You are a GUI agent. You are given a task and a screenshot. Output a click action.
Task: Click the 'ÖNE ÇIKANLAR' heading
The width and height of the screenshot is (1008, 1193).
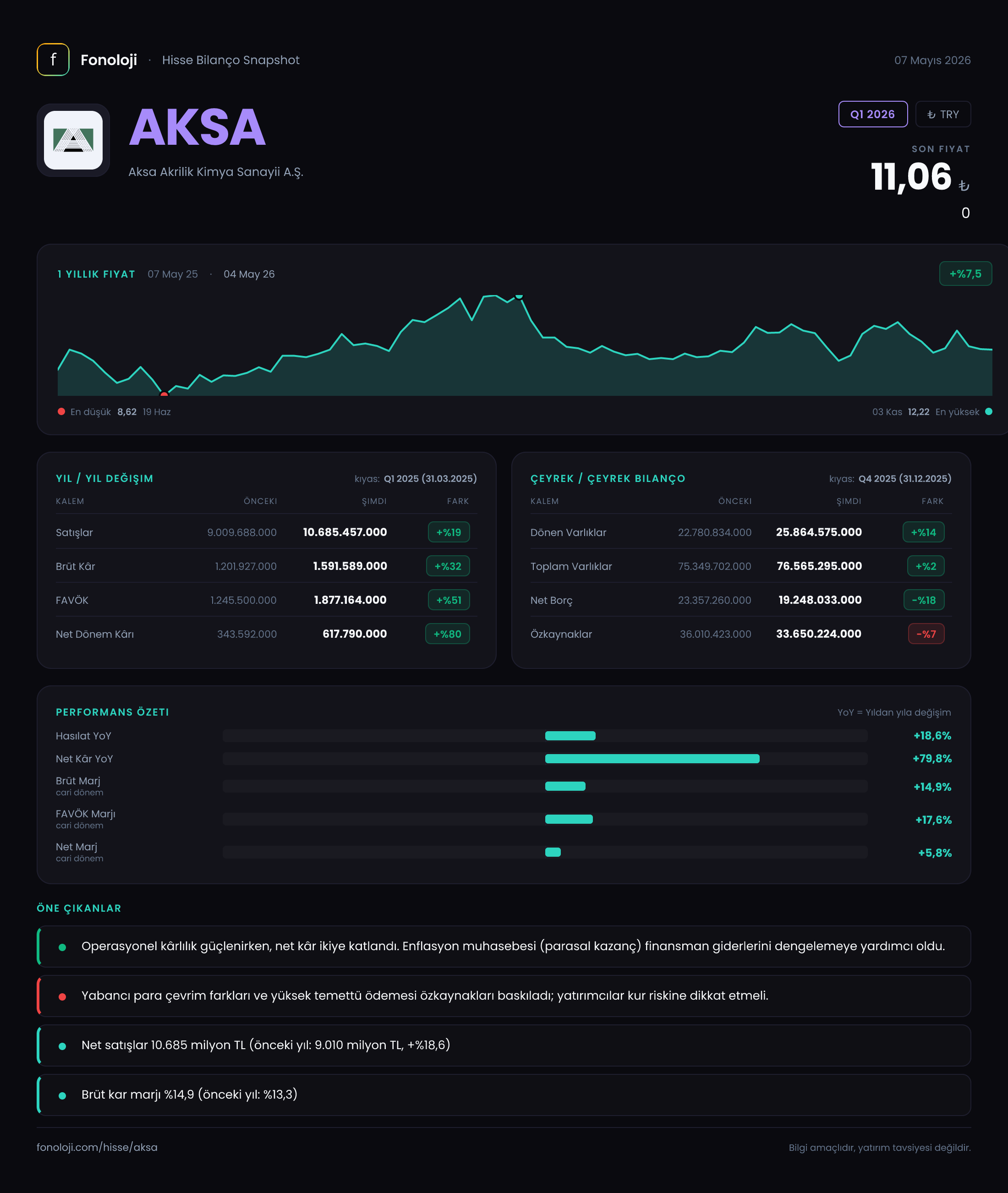[x=79, y=908]
